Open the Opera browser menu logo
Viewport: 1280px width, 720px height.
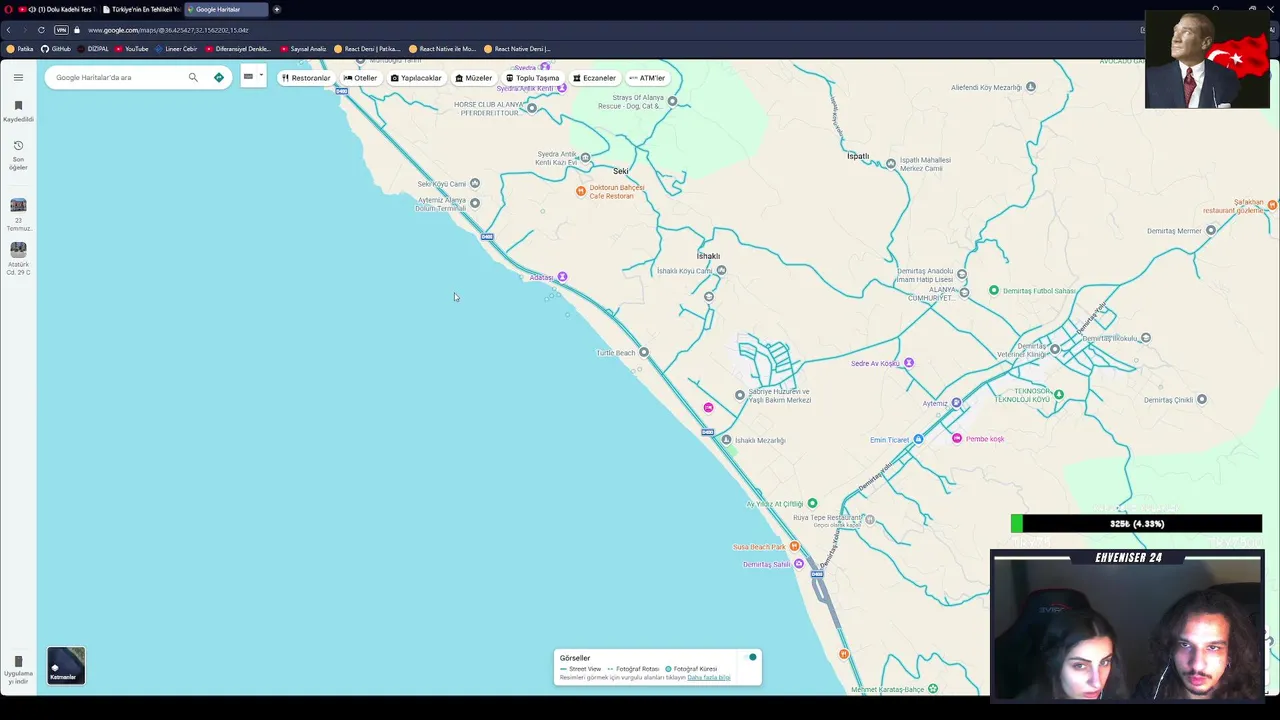[x=9, y=9]
